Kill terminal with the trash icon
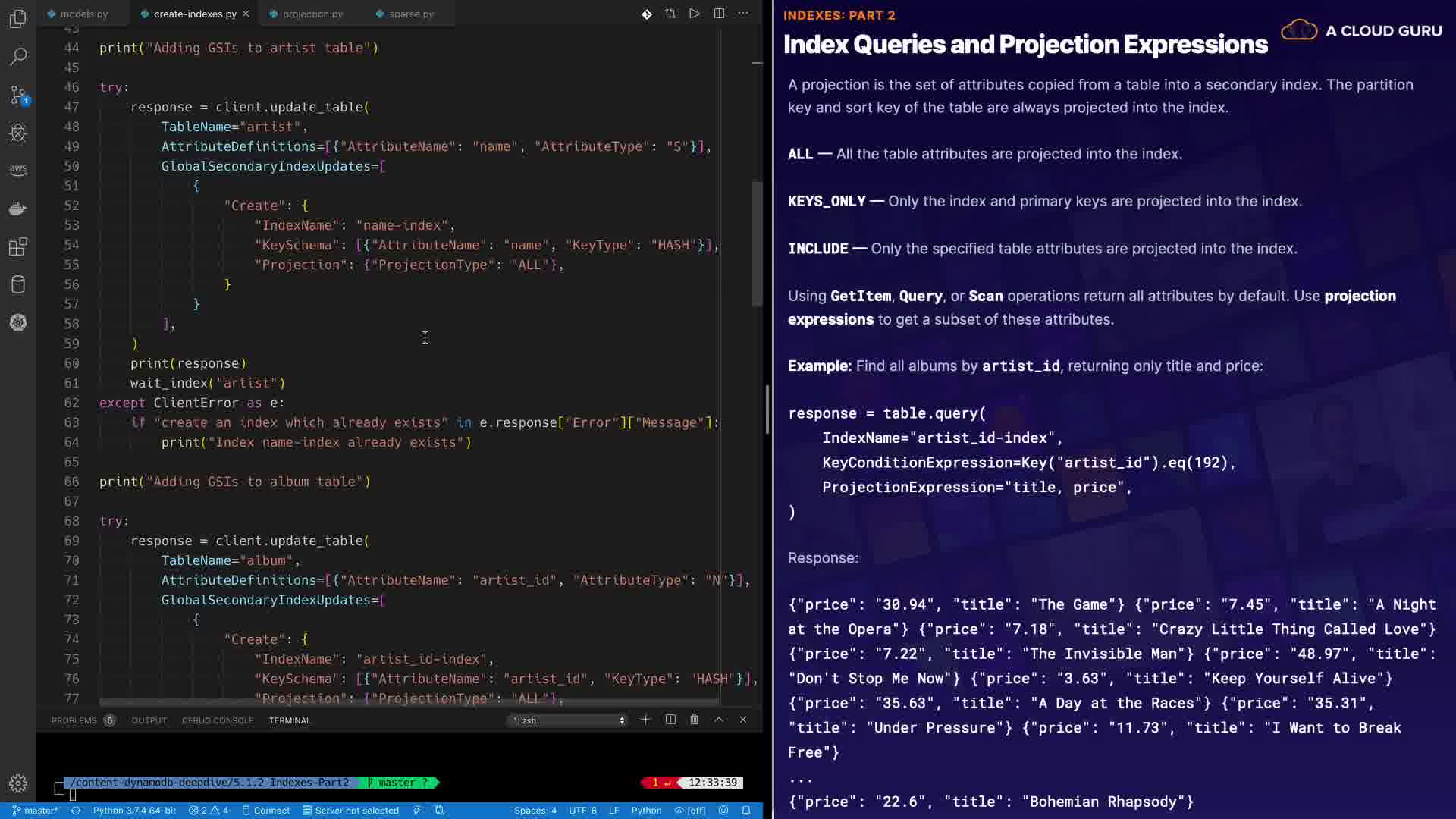This screenshot has width=1456, height=819. pyautogui.click(x=694, y=720)
